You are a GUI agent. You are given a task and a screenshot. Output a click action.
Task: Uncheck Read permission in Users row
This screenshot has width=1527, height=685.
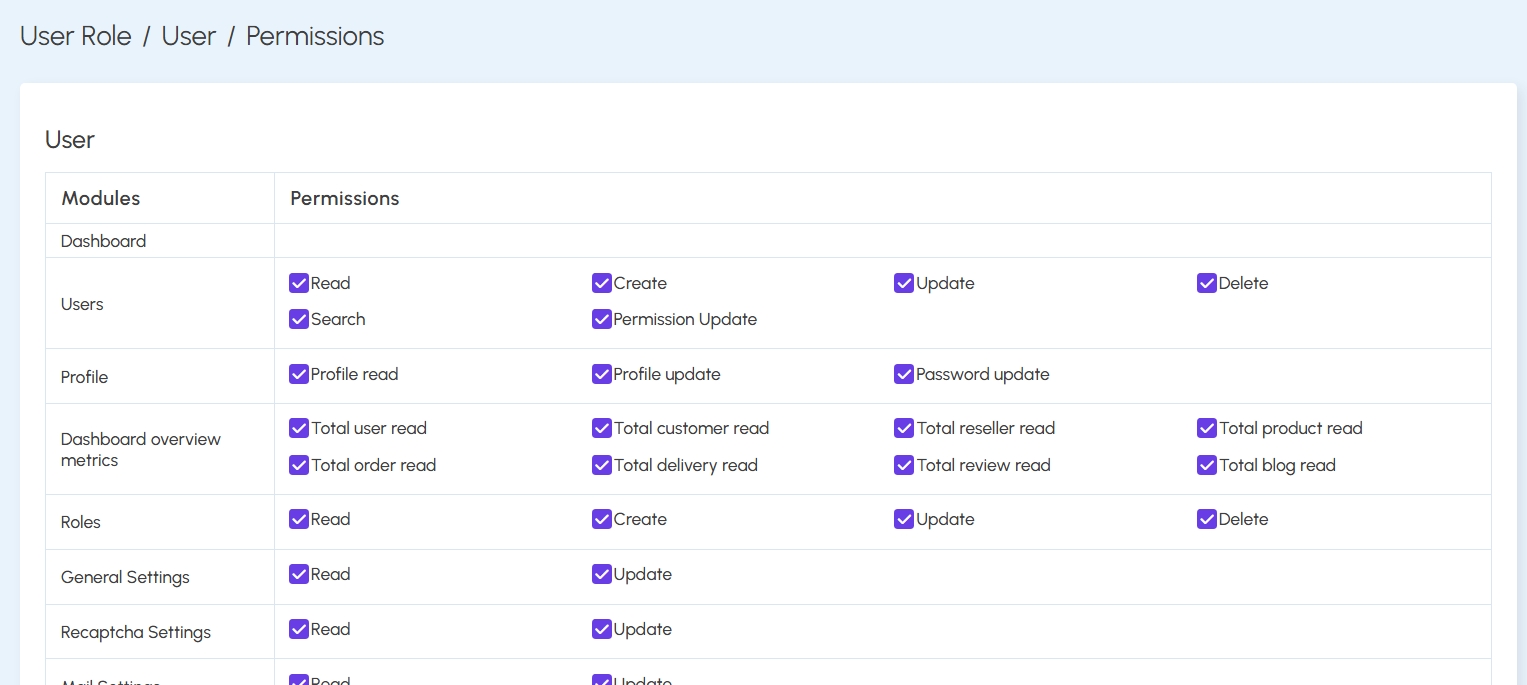[299, 283]
